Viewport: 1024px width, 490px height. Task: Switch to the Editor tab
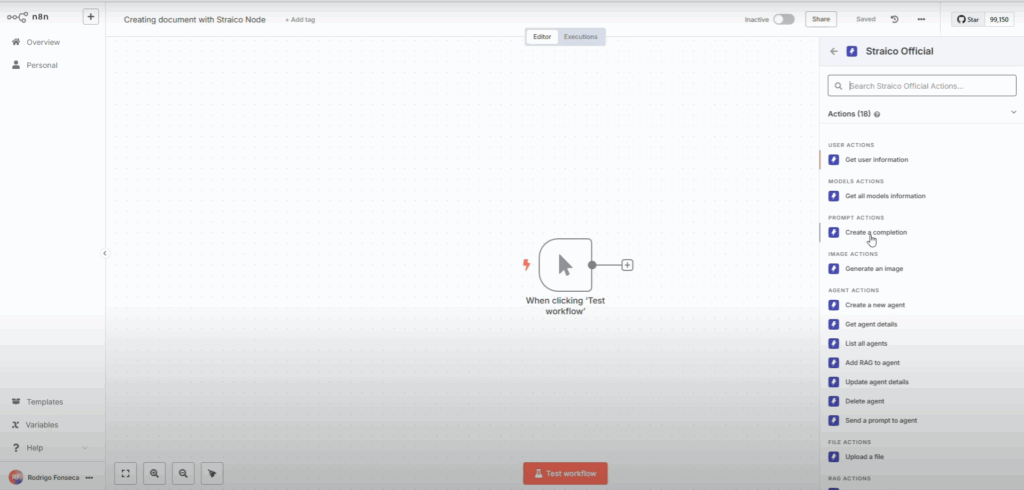pos(542,37)
